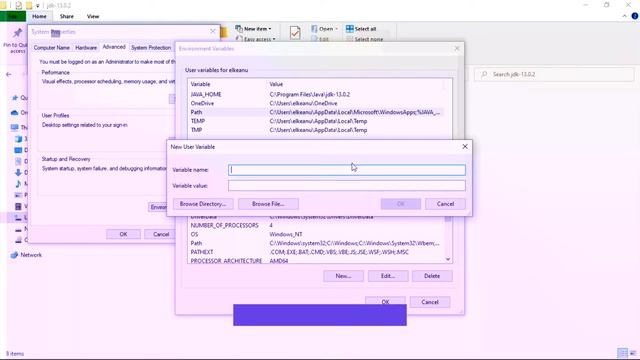Click OK in System Properties window
This screenshot has height=360, width=640.
click(x=123, y=234)
